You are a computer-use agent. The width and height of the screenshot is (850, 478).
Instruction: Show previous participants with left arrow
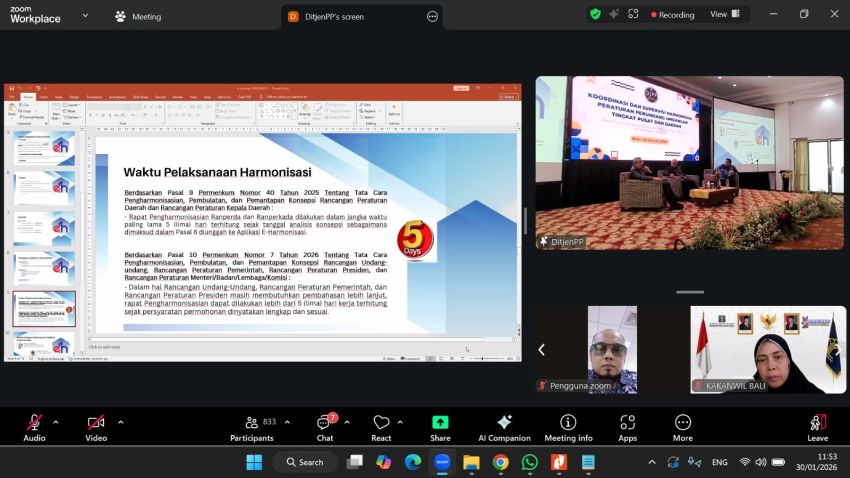pyautogui.click(x=541, y=350)
